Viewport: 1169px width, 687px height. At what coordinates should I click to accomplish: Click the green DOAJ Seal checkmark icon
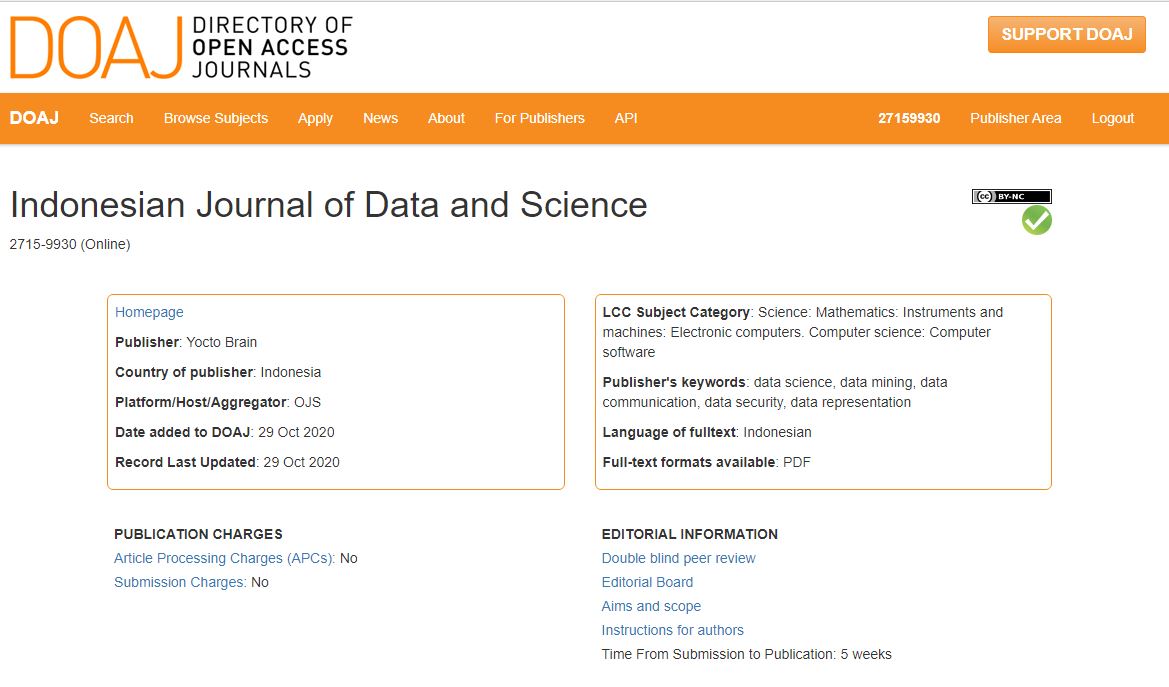[x=1036, y=220]
